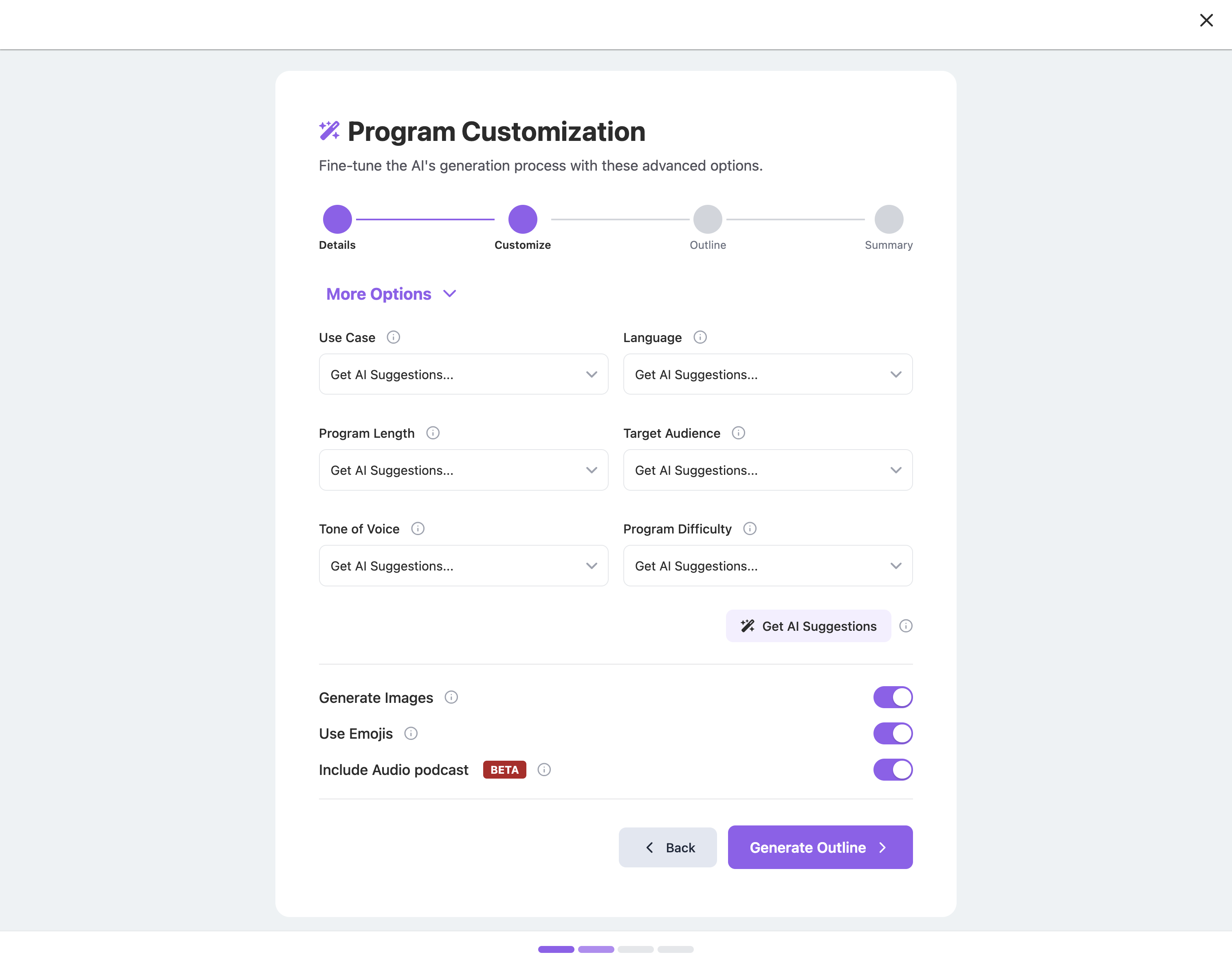Click info icon next to BETA badge

coord(544,770)
